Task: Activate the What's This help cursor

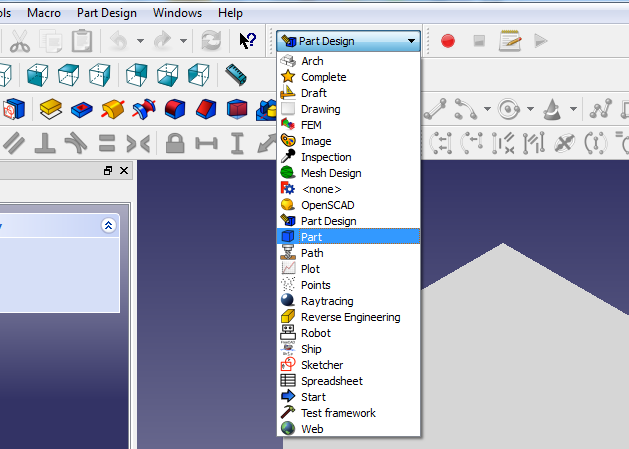Action: pyautogui.click(x=248, y=41)
